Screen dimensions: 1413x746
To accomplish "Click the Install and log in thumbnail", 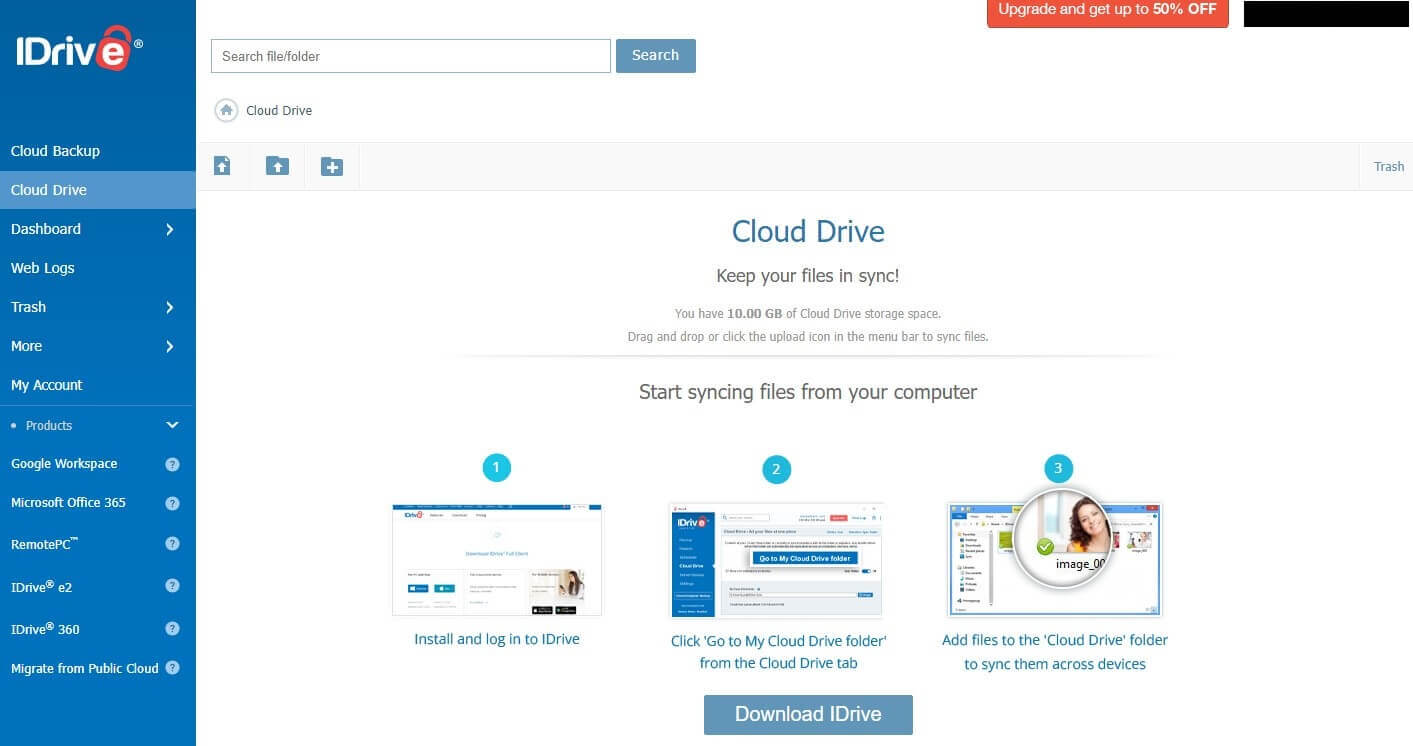I will click(497, 560).
